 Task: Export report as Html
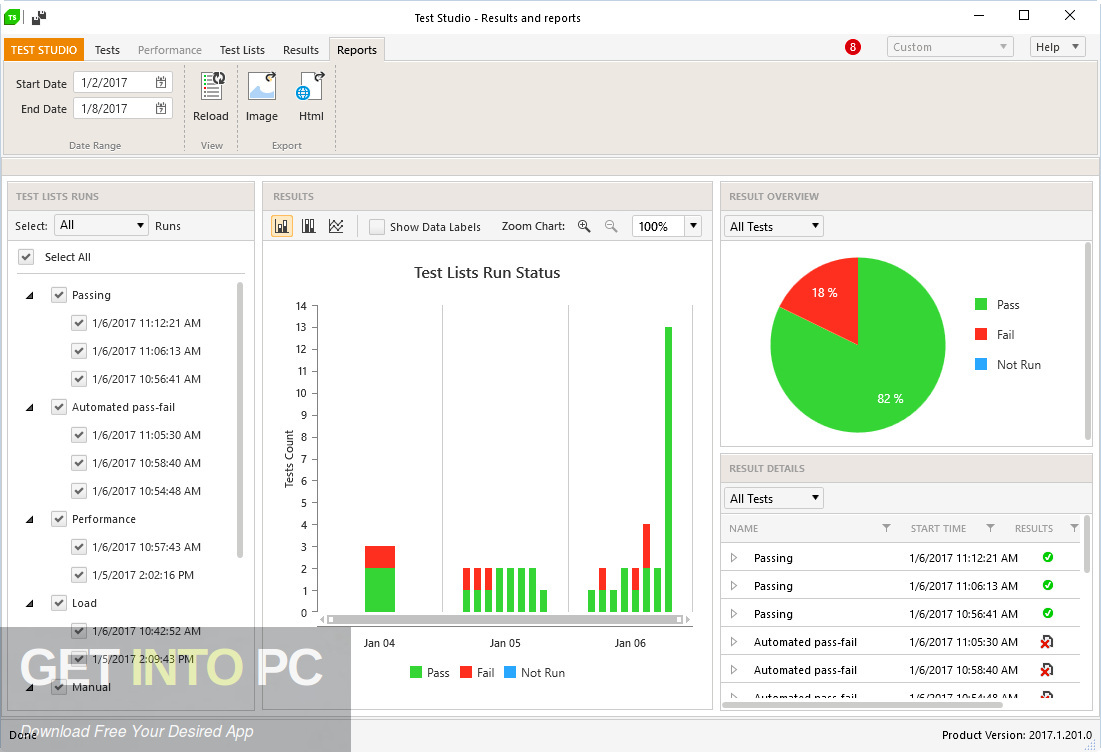tap(311, 86)
